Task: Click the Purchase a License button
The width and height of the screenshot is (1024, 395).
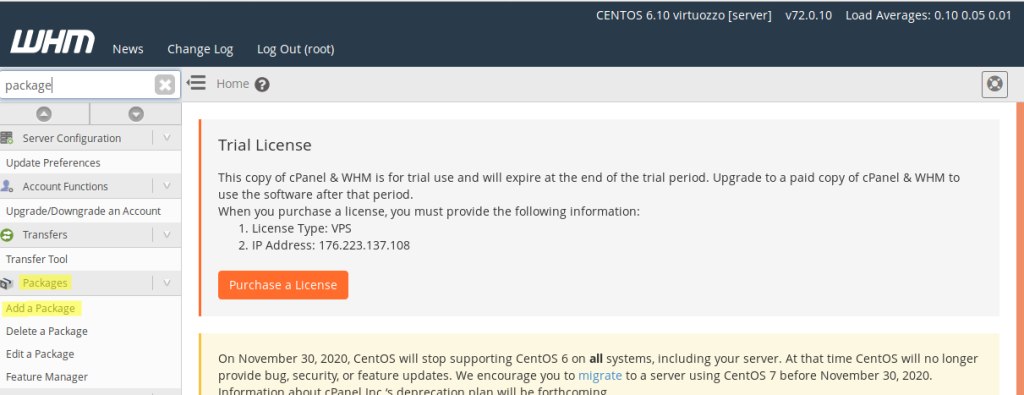Action: pos(283,285)
